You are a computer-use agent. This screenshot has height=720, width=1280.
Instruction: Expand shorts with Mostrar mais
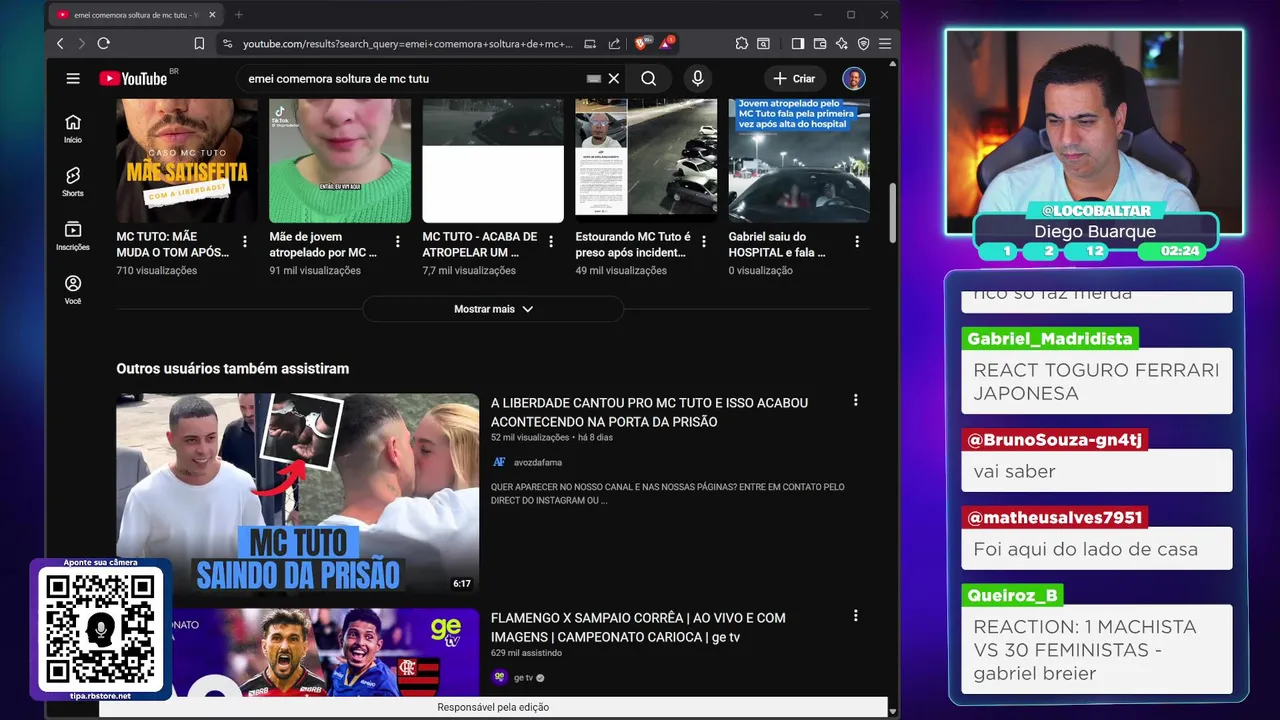493,309
